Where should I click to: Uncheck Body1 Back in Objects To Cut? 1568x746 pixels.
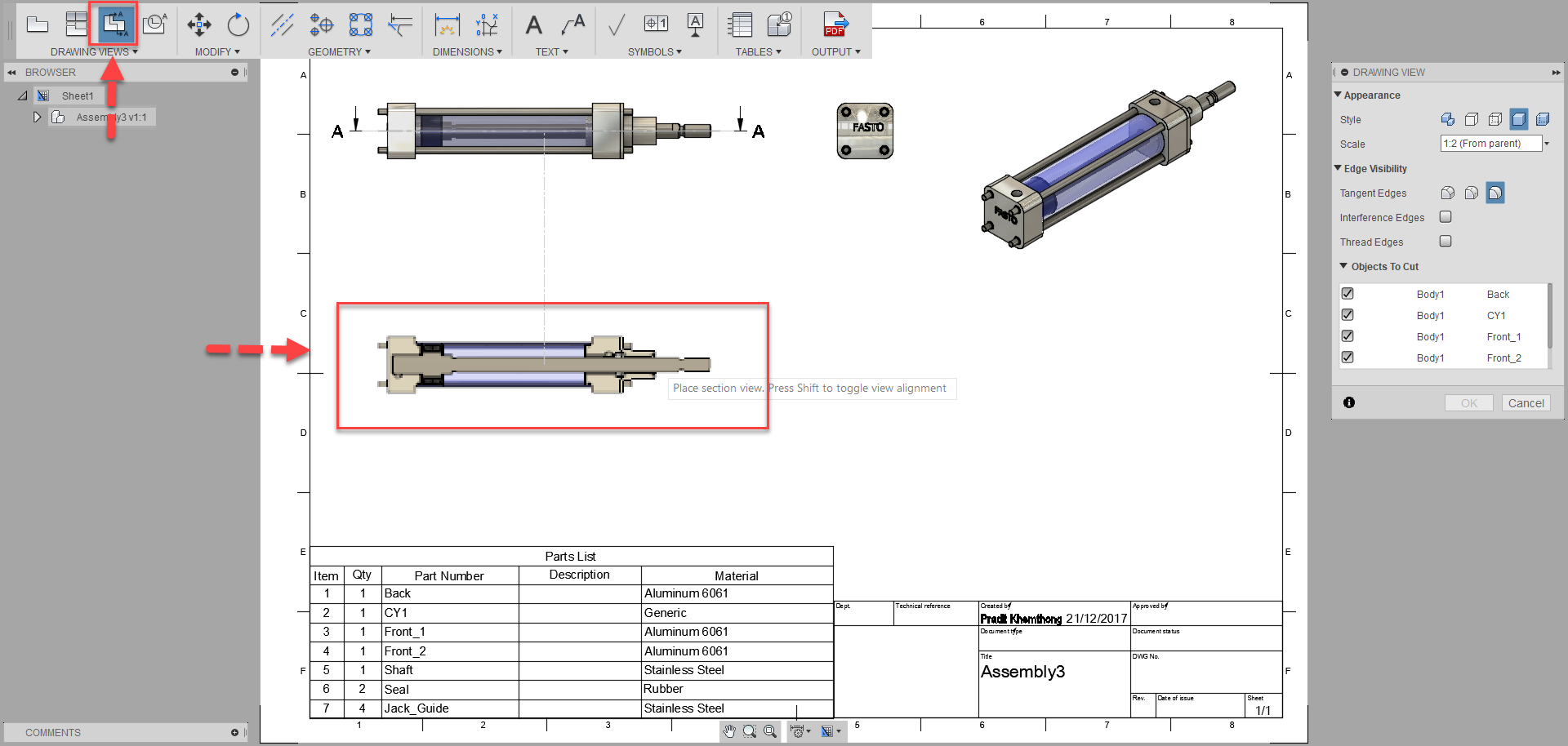point(1347,293)
